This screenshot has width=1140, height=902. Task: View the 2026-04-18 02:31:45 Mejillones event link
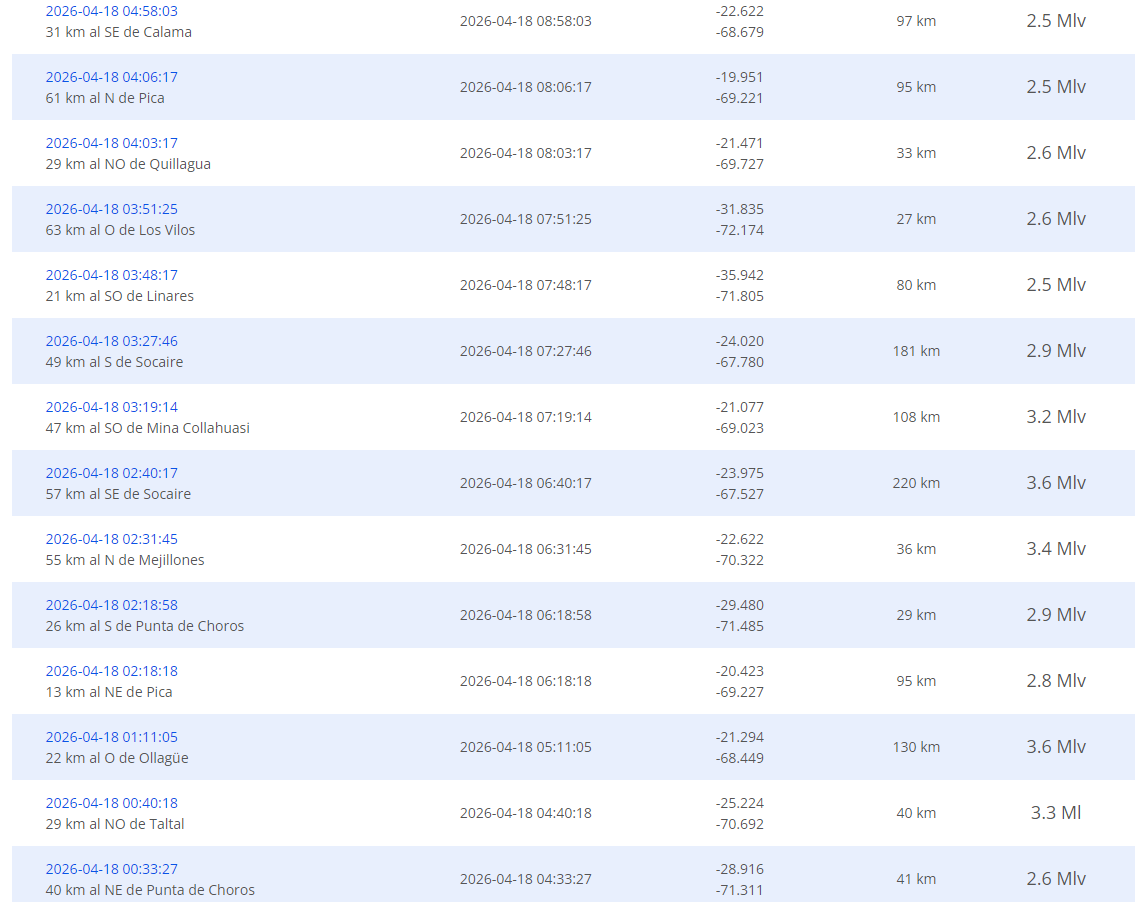coord(111,539)
